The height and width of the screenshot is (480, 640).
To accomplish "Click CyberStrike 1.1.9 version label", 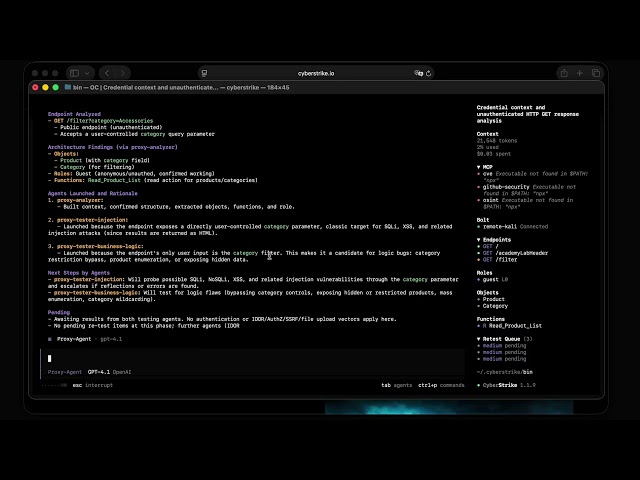I will tap(506, 385).
